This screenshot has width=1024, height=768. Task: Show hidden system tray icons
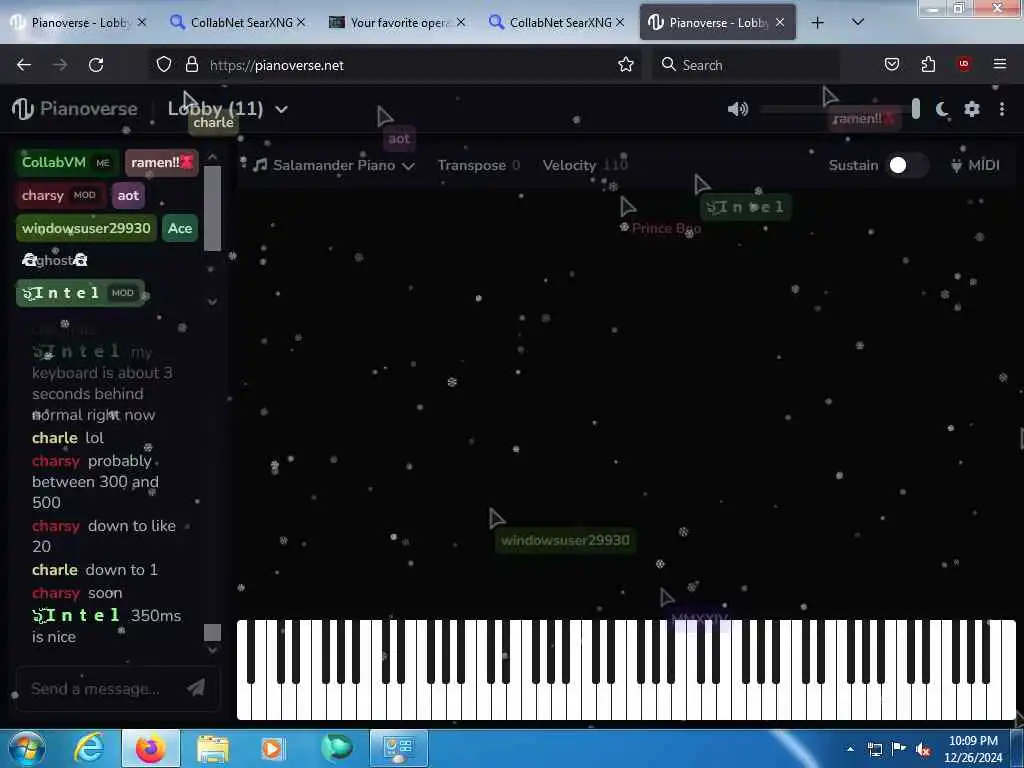(x=850, y=749)
